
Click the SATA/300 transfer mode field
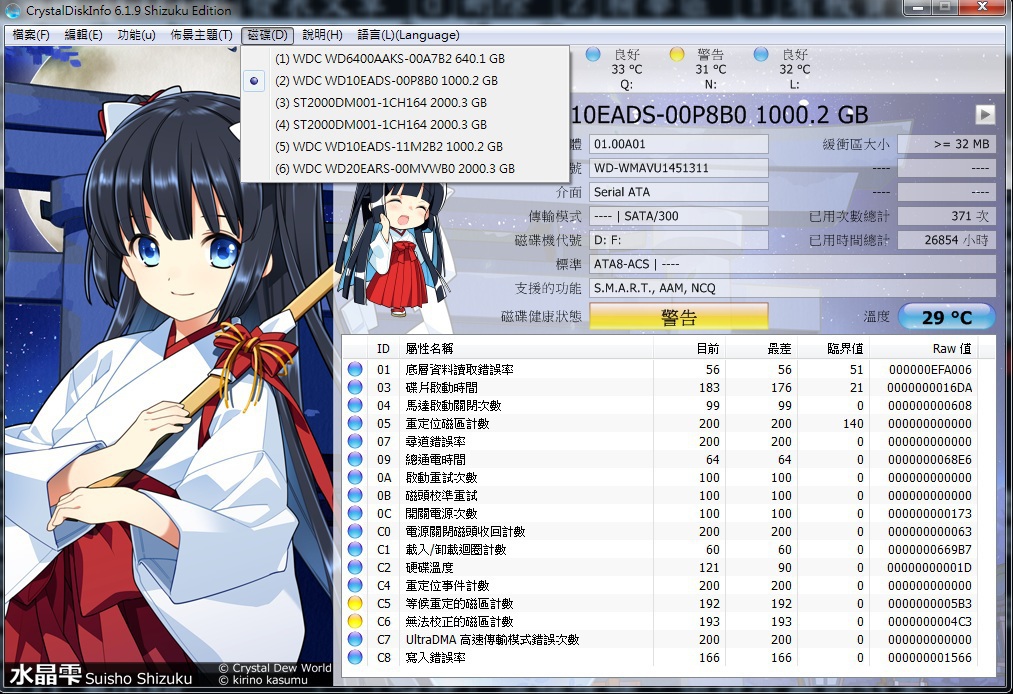pyautogui.click(x=678, y=216)
